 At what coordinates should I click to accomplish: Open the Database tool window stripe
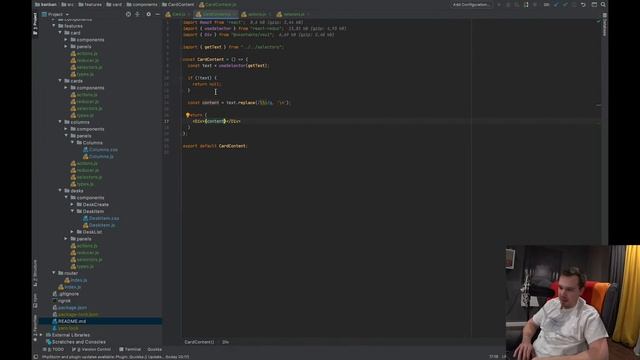[x=604, y=24]
